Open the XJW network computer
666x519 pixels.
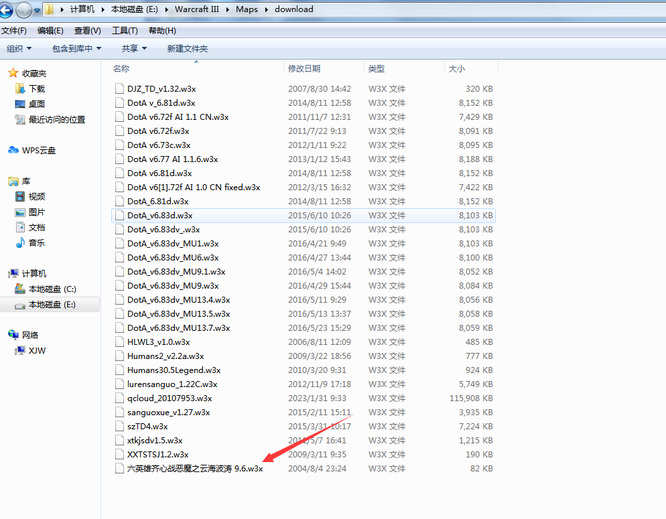click(36, 350)
